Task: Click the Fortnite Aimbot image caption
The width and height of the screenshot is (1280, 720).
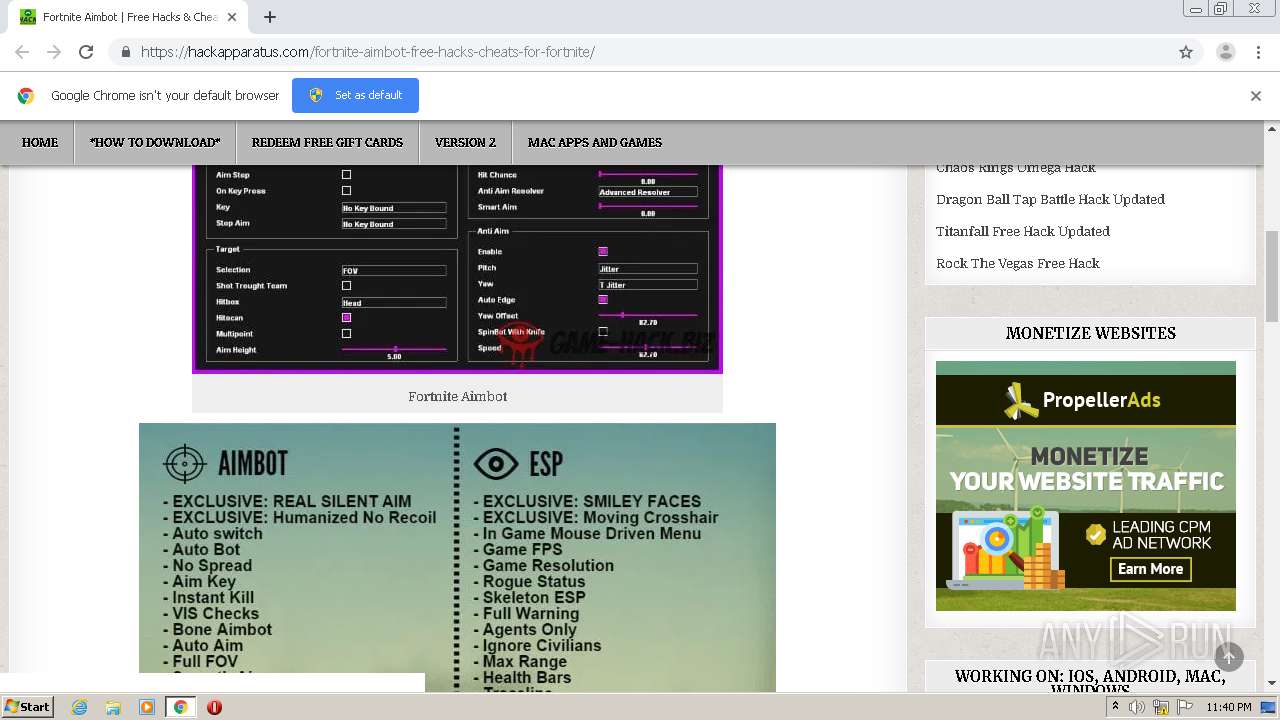Action: tap(457, 397)
